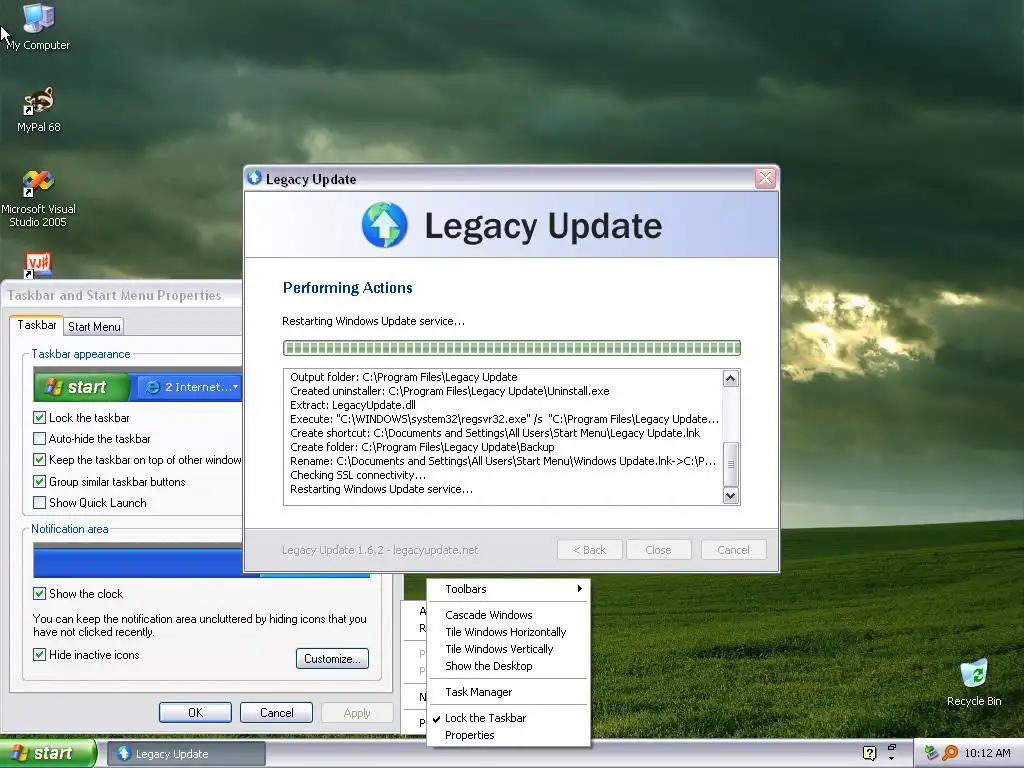Click the Start button on the taskbar
The width and height of the screenshot is (1024, 768).
click(x=48, y=753)
